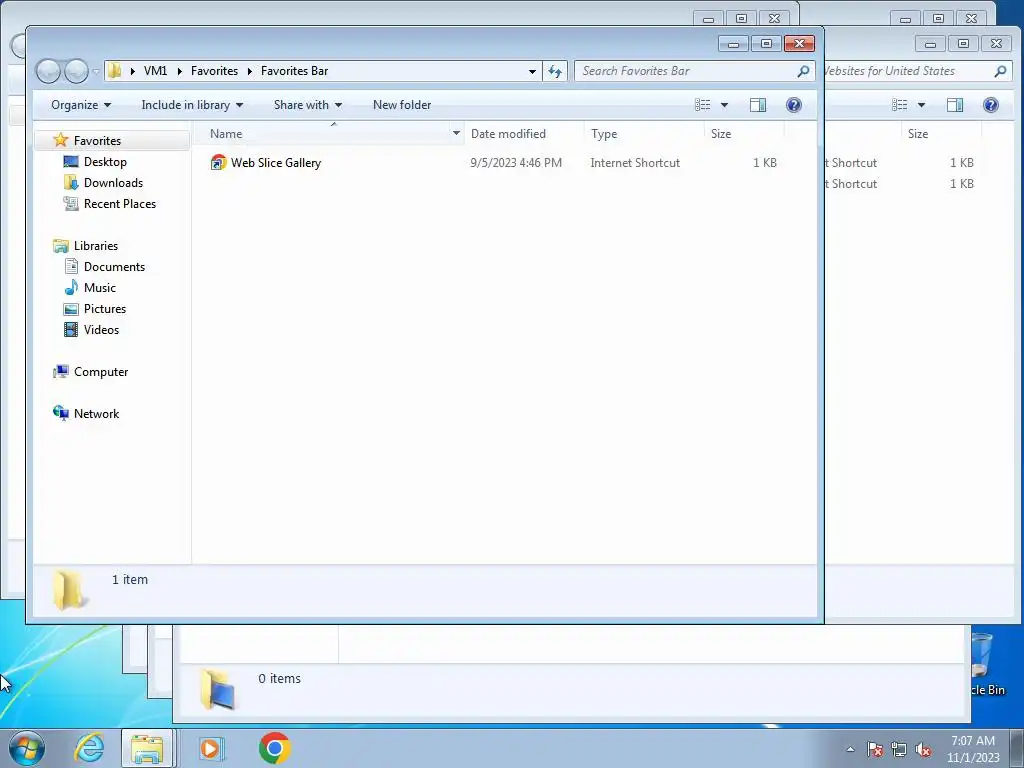Open Windows Media Player from taskbar
Viewport: 1024px width, 768px height.
211,748
